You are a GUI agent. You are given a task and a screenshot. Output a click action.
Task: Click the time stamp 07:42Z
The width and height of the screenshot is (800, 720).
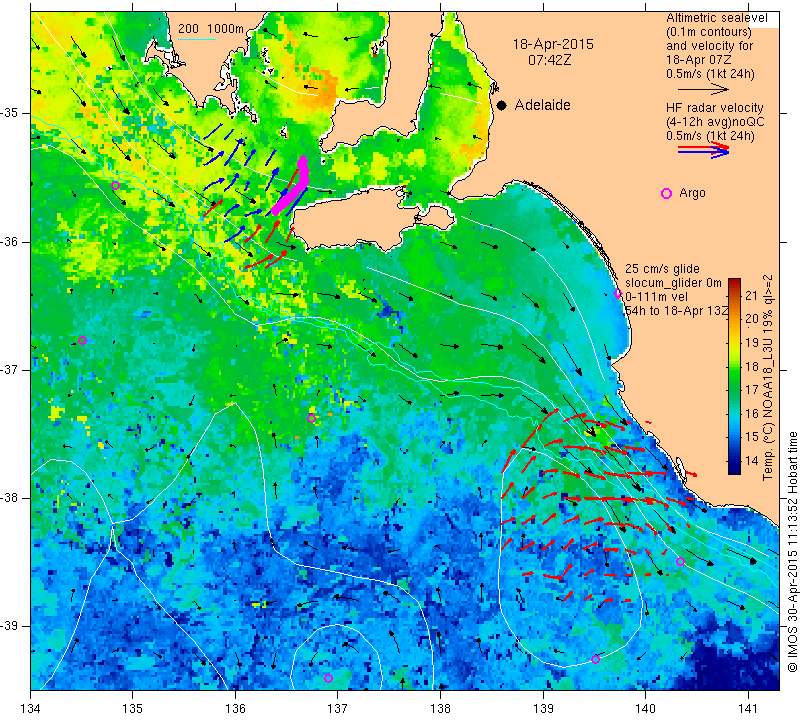pyautogui.click(x=549, y=60)
